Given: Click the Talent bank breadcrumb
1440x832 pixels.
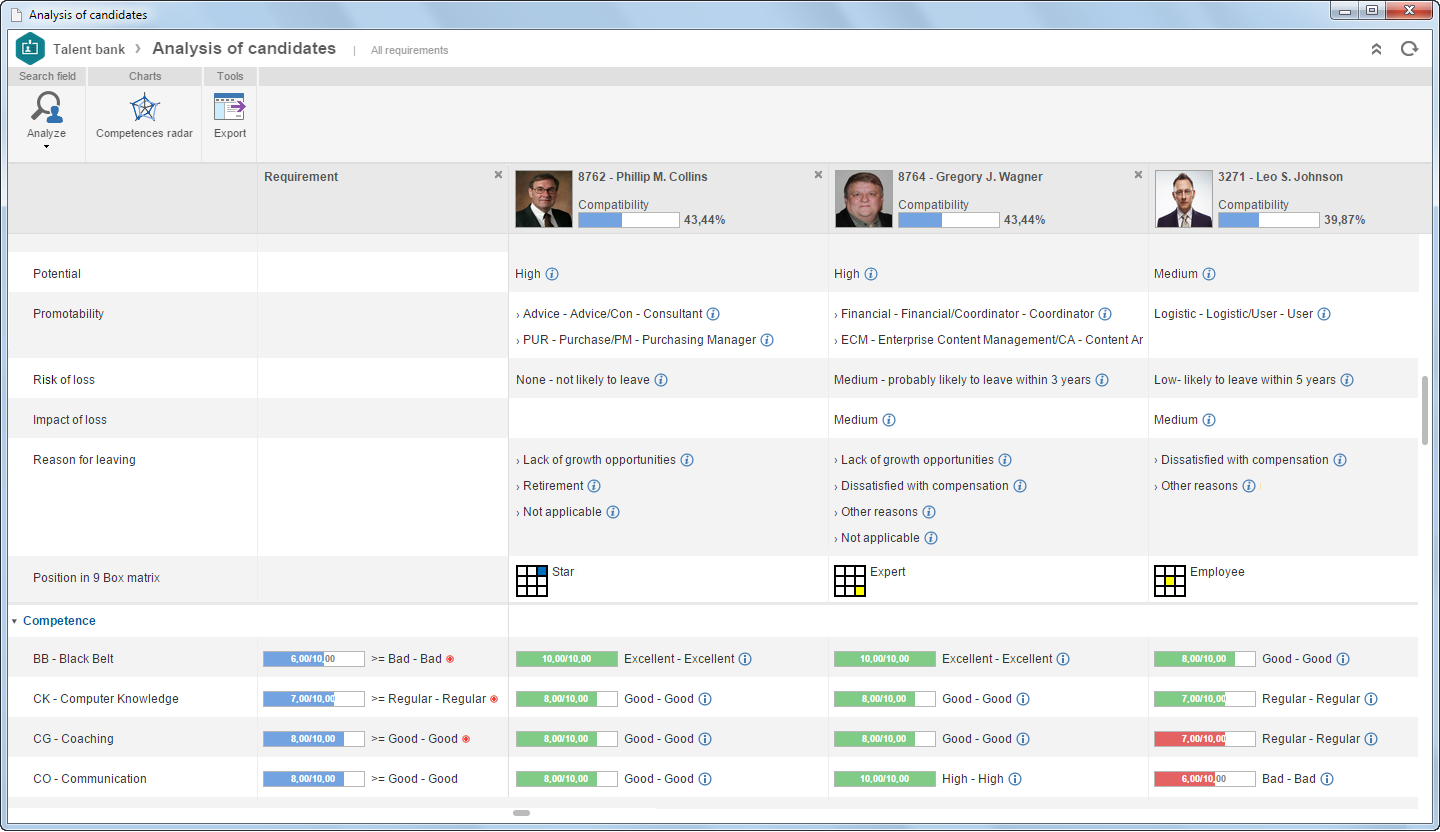Looking at the screenshot, I should (89, 49).
